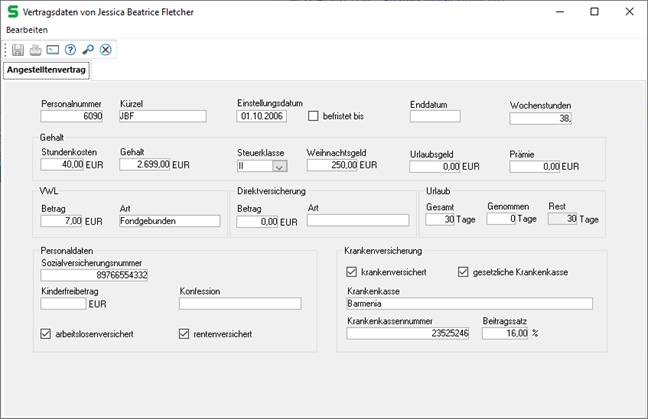Toggle the 'befristet bis' checkbox
The height and width of the screenshot is (419, 648).
tap(313, 116)
